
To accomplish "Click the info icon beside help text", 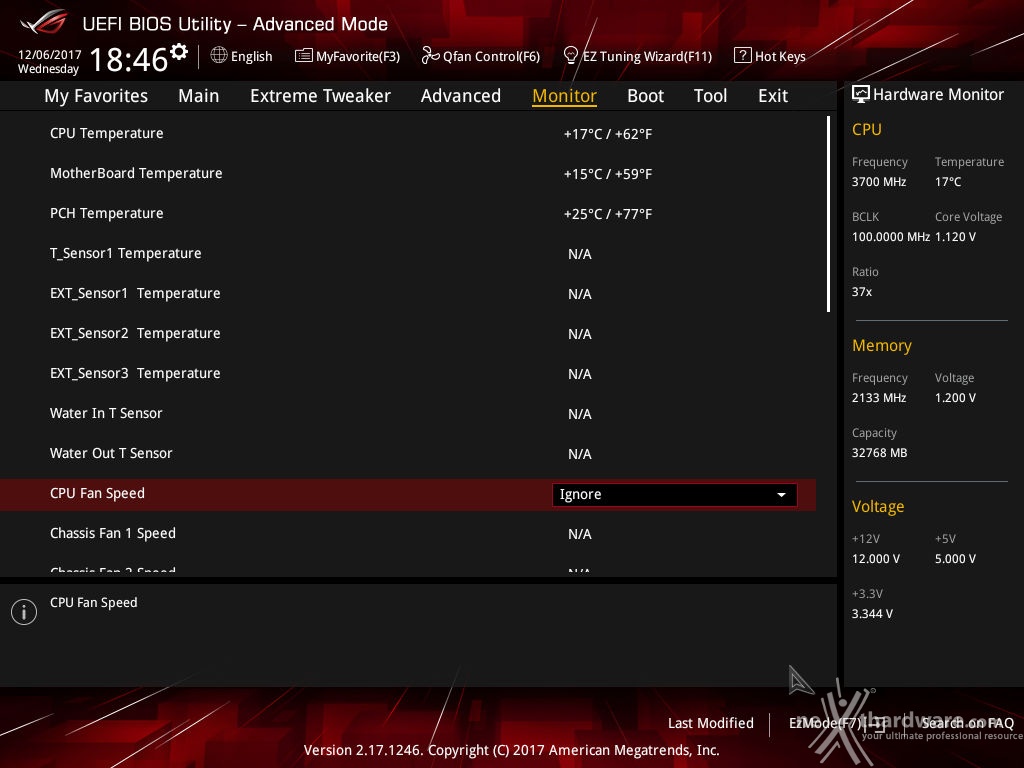I will [24, 612].
